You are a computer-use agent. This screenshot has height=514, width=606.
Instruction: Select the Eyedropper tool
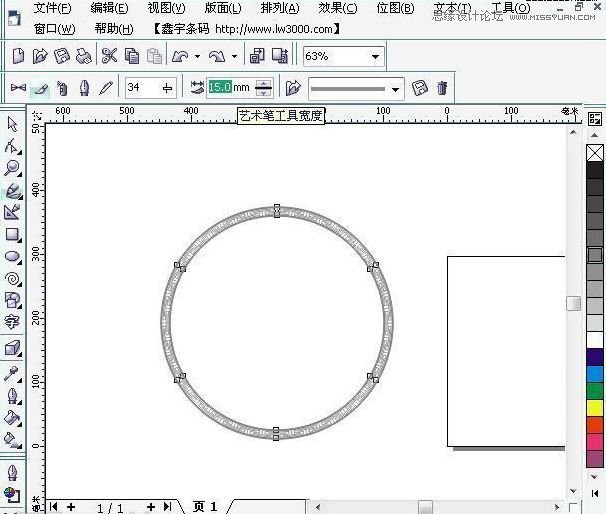pyautogui.click(x=12, y=373)
